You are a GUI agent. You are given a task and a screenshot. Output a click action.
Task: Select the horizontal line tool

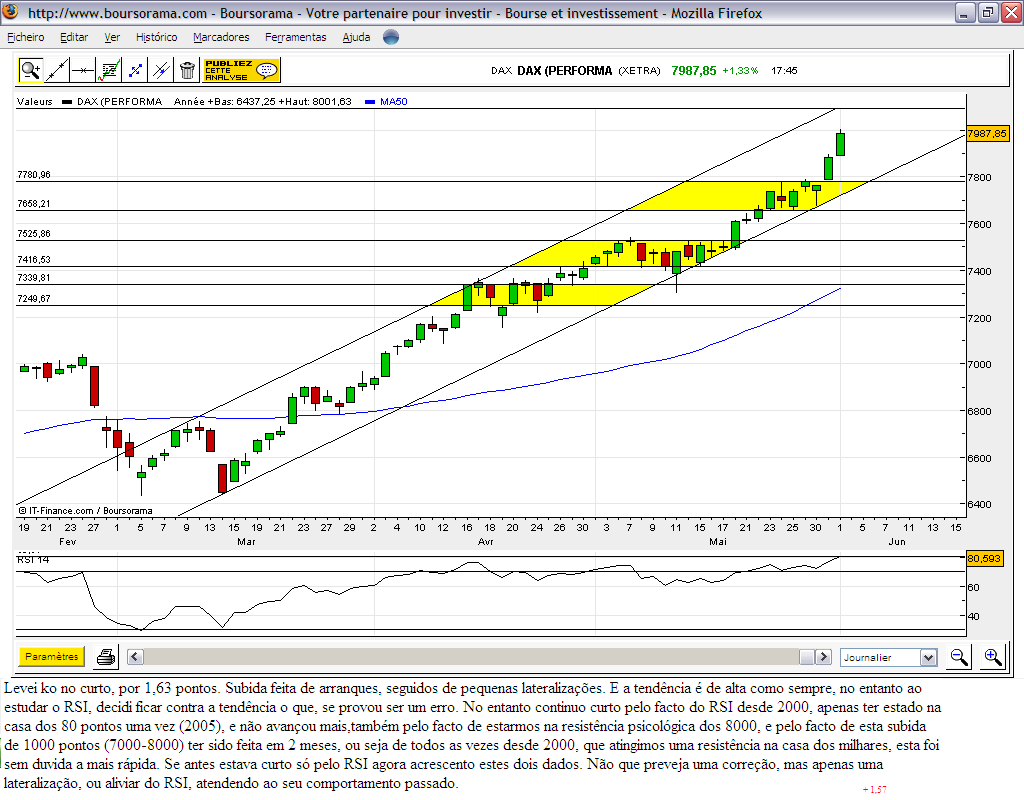(x=82, y=70)
